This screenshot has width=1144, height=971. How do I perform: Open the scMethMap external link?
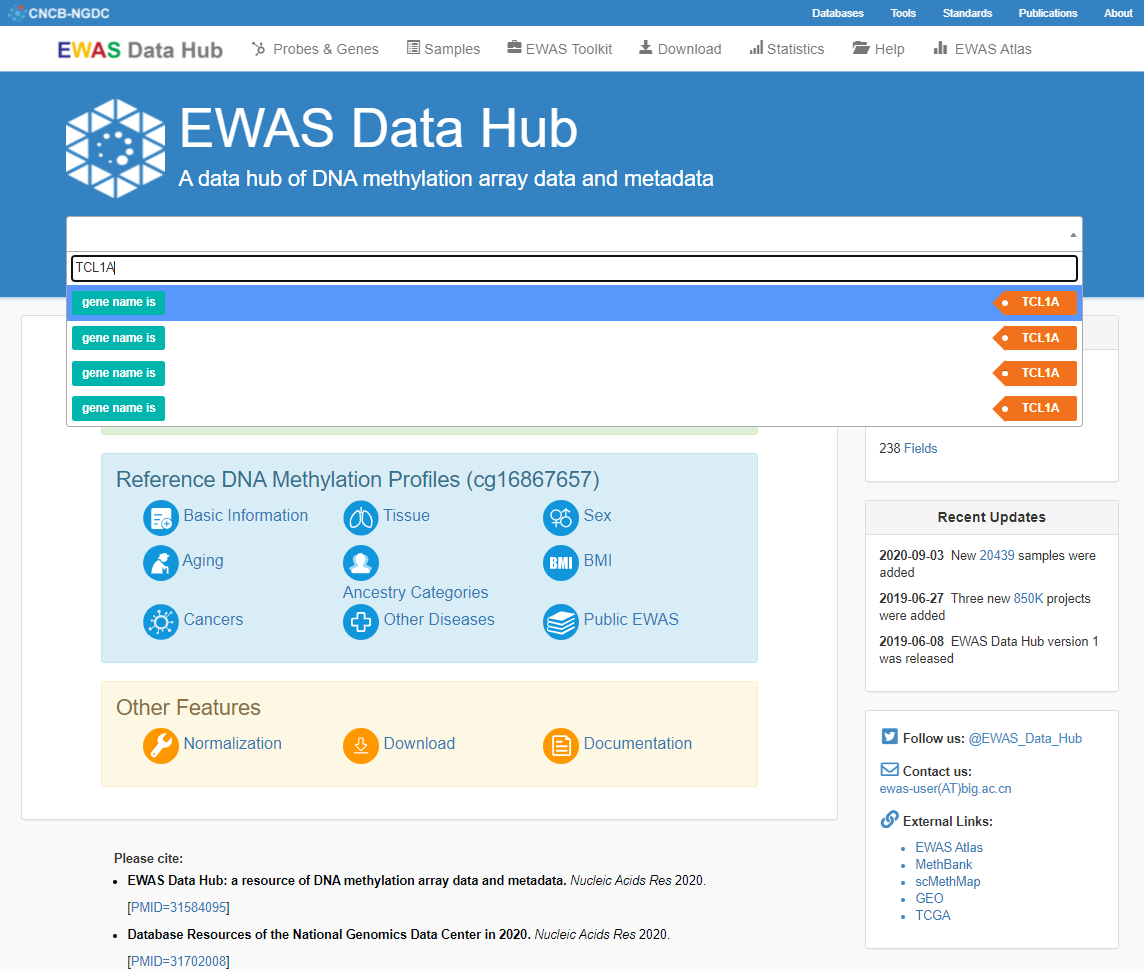point(947,881)
